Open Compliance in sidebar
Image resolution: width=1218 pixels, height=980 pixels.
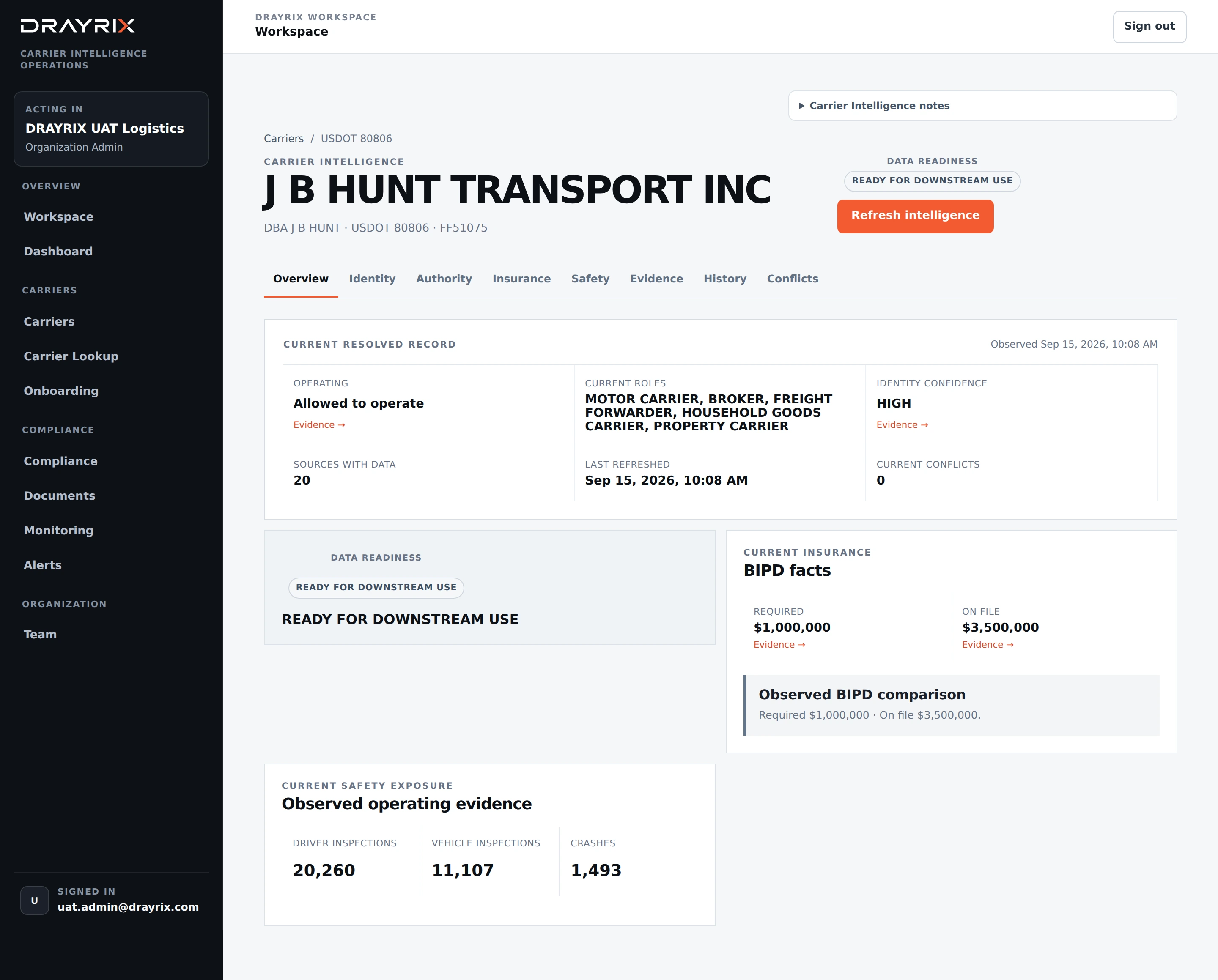[60, 461]
